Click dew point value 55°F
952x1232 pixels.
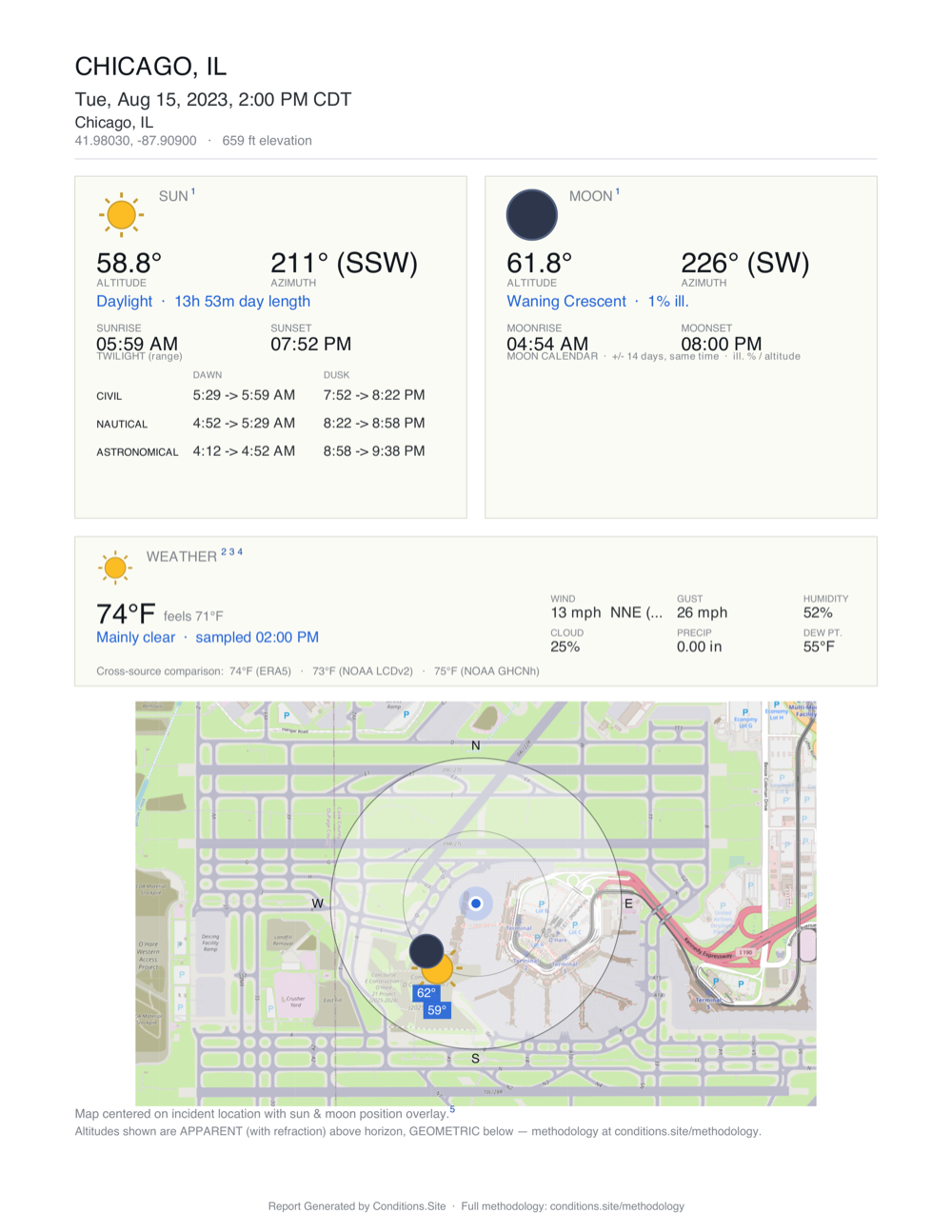point(819,646)
